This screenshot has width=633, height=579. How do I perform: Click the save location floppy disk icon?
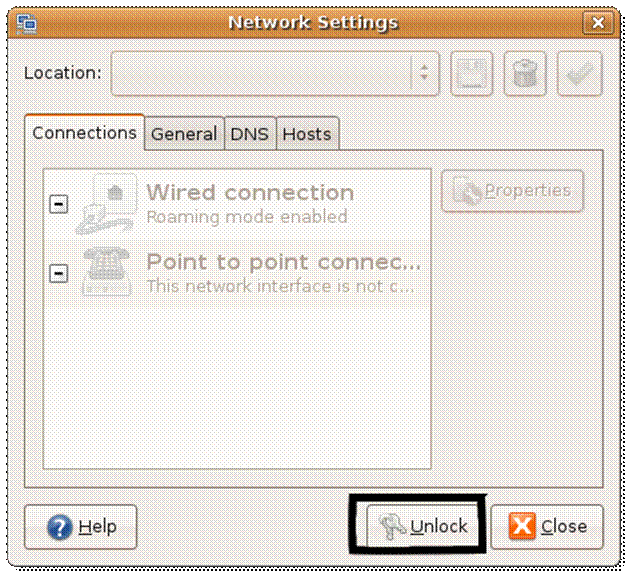(x=472, y=73)
